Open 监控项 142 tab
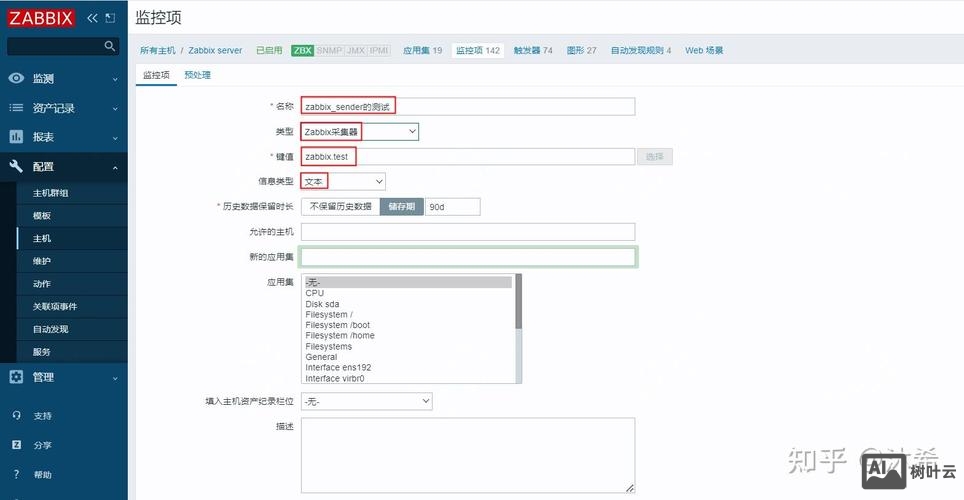Viewport: 964px width, 500px height. (478, 50)
